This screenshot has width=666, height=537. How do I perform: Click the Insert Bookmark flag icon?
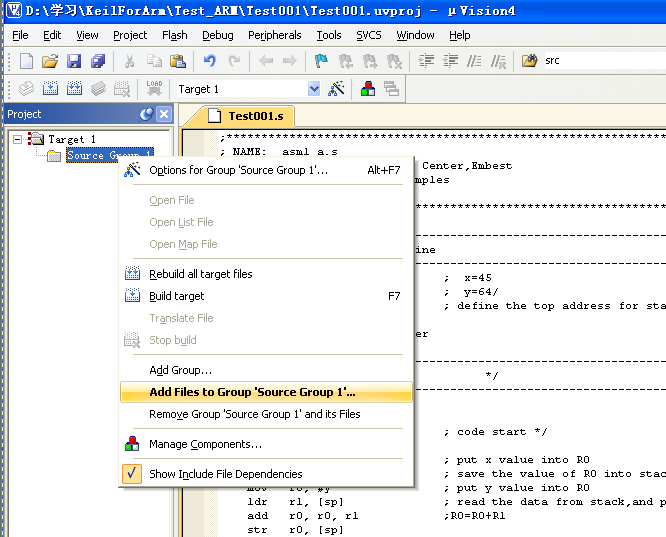click(320, 62)
